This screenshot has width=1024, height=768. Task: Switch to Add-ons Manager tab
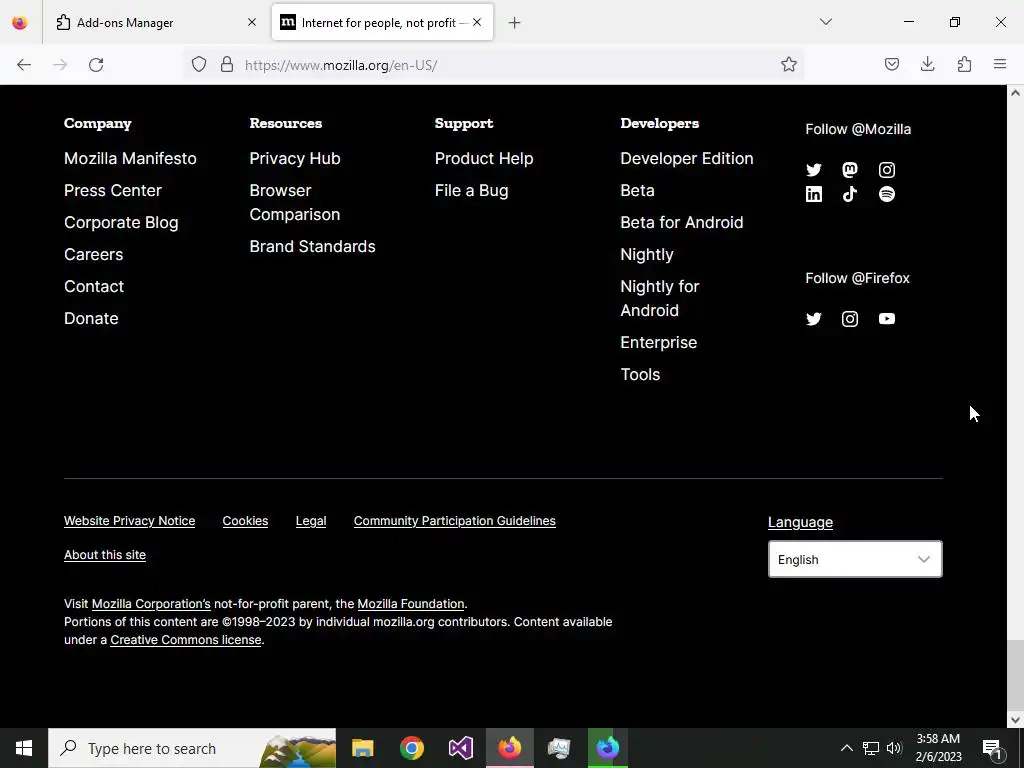(153, 23)
